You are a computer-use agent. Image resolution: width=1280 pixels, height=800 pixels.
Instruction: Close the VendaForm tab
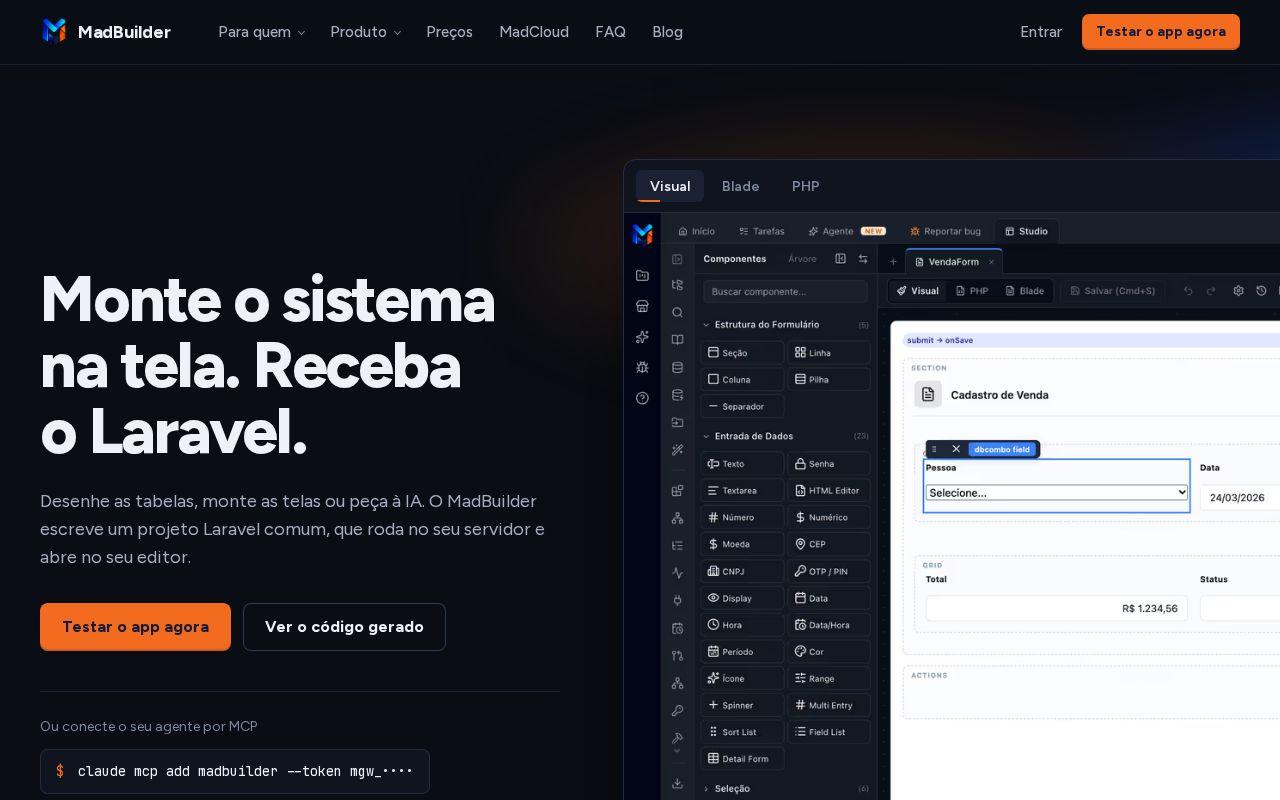tap(992, 262)
